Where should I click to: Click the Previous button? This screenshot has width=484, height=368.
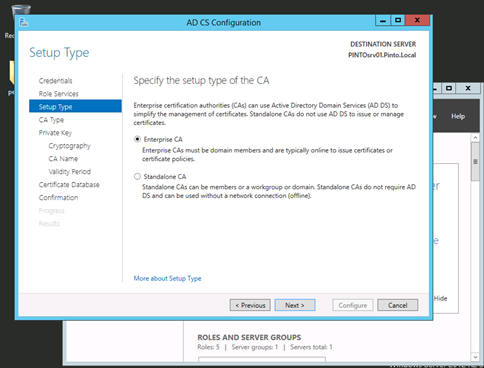tap(250, 305)
